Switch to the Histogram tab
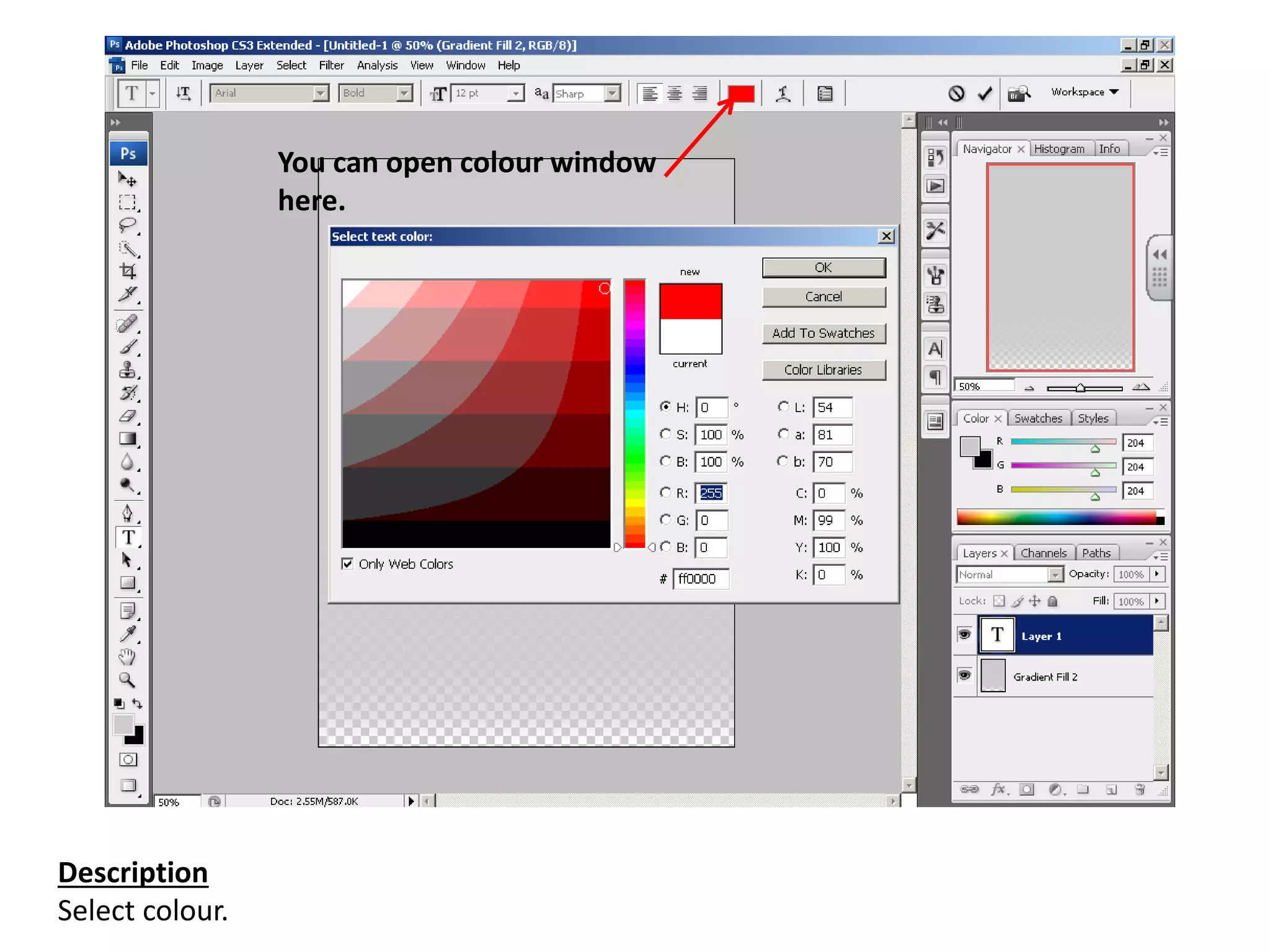This screenshot has height=952, width=1270. [1059, 149]
